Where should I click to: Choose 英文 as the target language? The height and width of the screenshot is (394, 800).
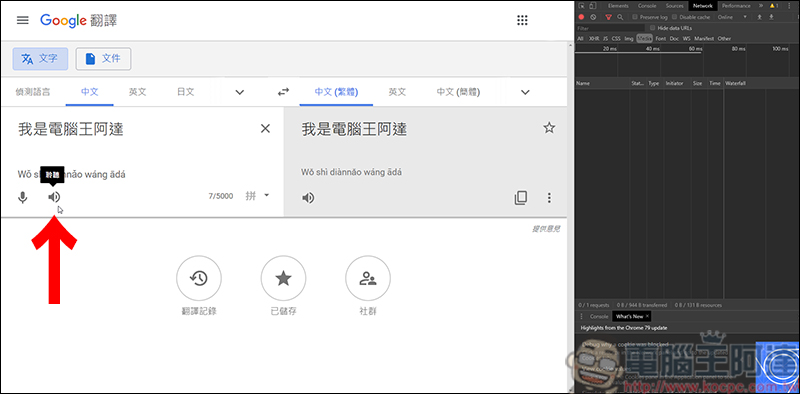coord(397,92)
